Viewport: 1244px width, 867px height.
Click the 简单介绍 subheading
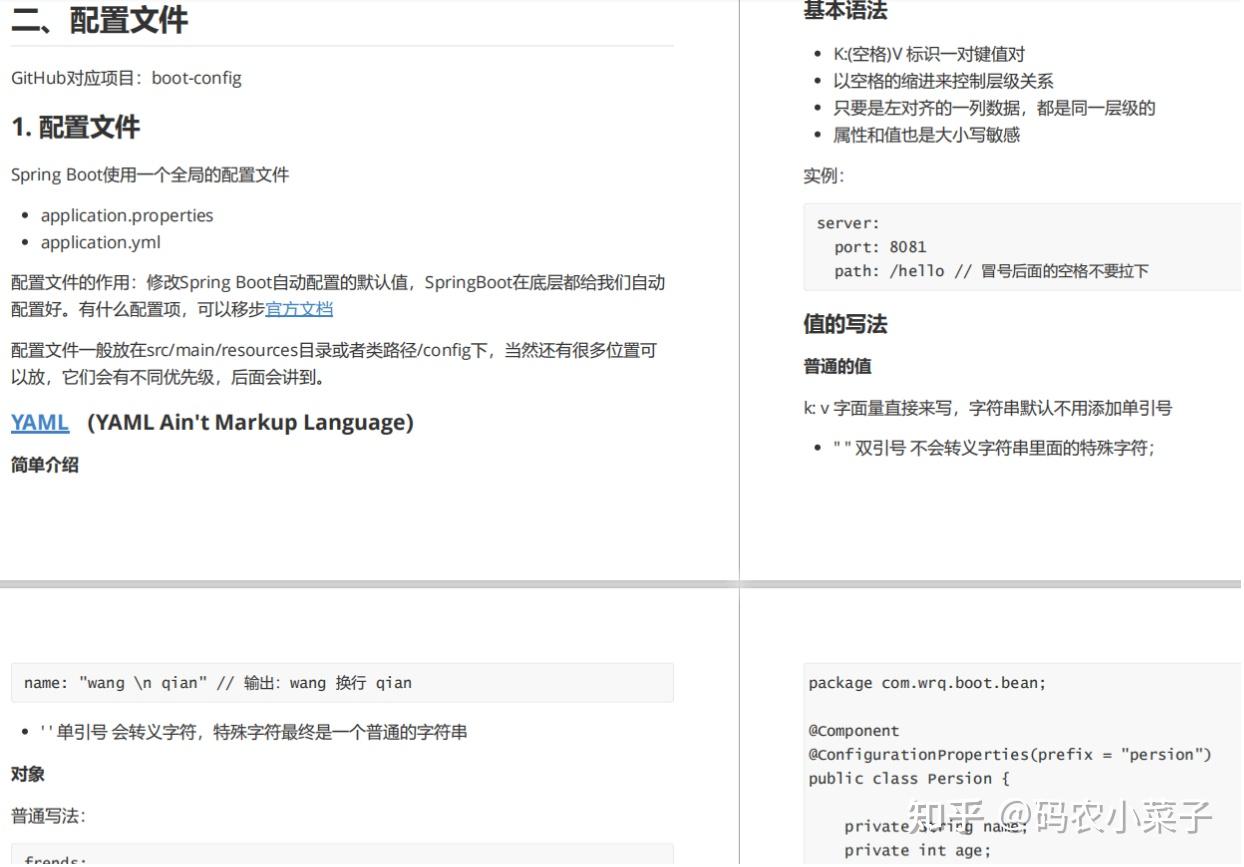tap(44, 464)
